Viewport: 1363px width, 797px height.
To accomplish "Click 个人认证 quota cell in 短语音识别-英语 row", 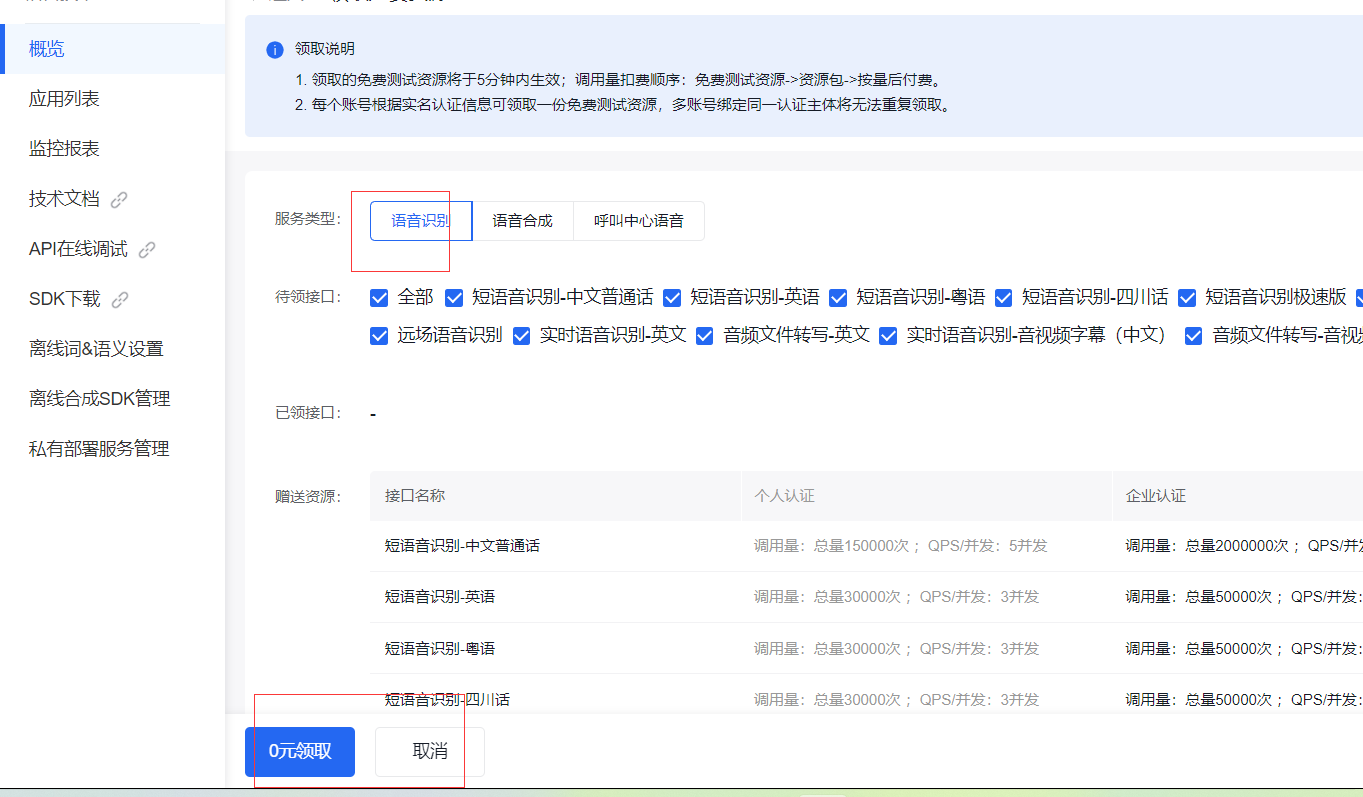I will coord(897,597).
